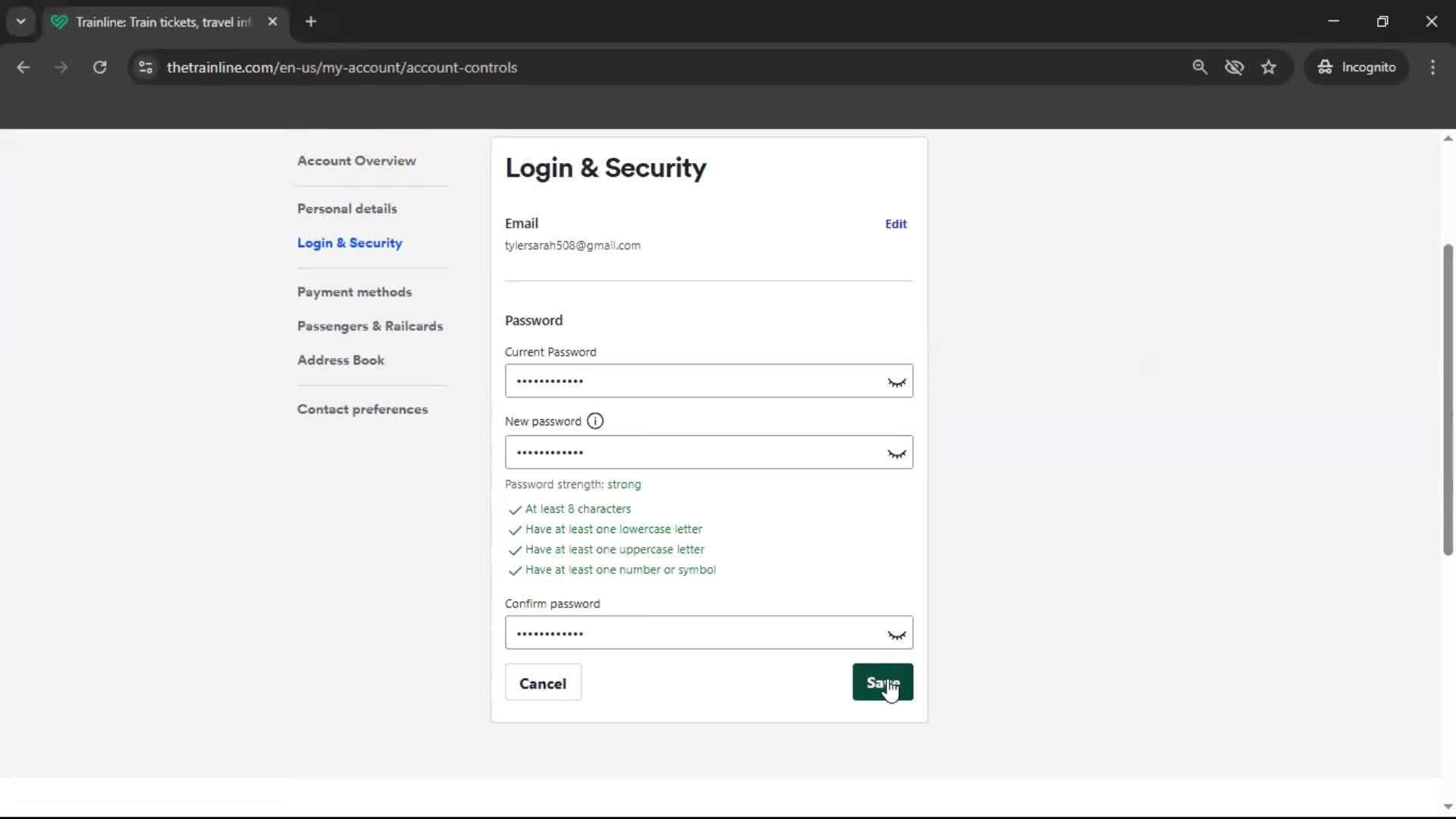The image size is (1456, 819).
Task: Open the Address Book section
Action: [340, 359]
